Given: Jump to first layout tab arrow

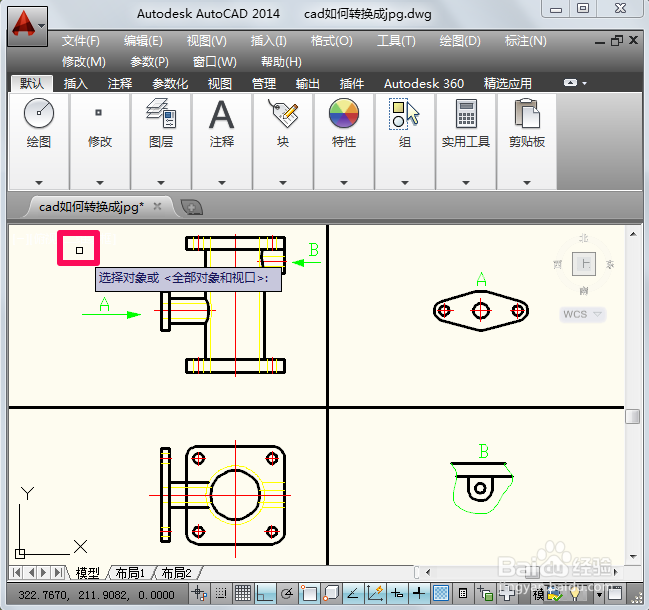Looking at the screenshot, I should tap(17, 573).
